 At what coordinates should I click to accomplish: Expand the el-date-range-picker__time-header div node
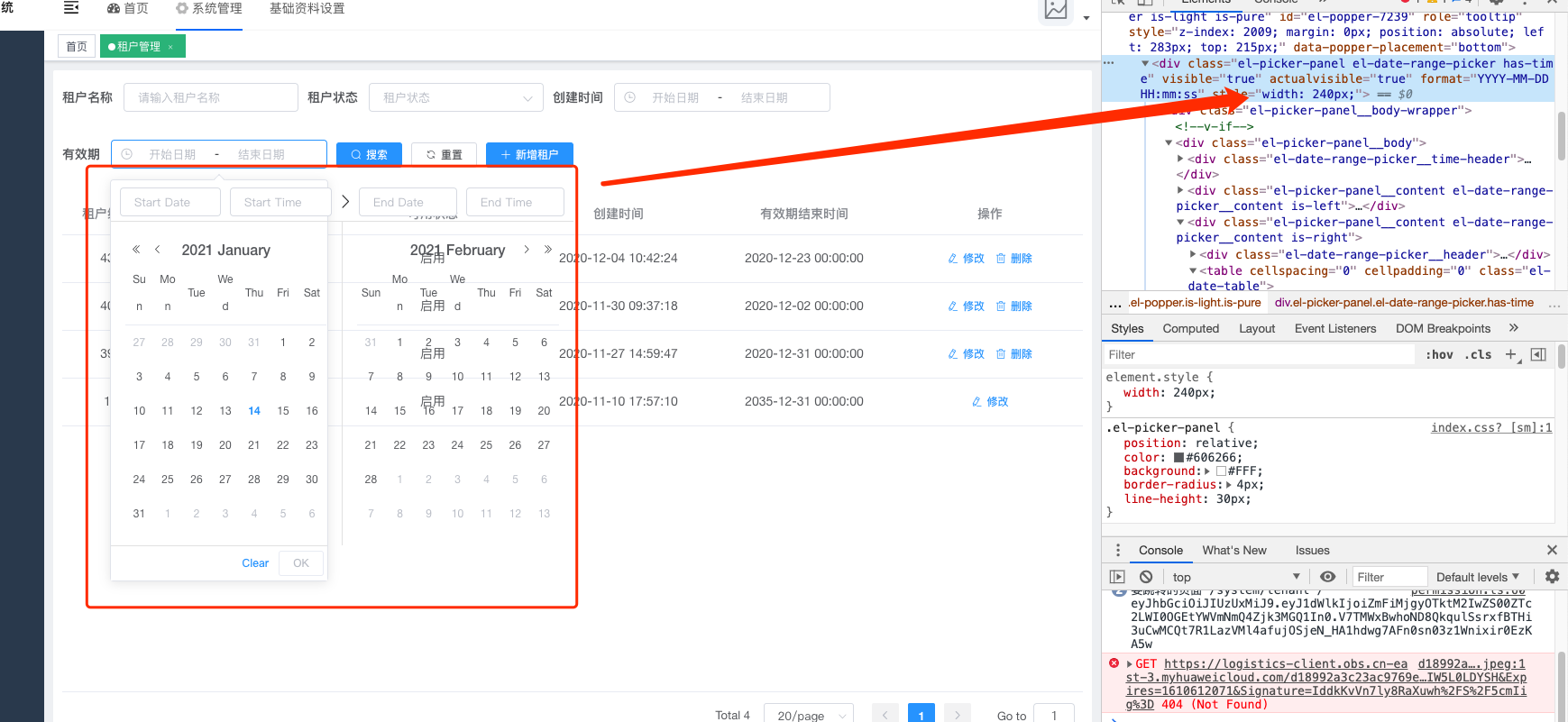[1180, 159]
